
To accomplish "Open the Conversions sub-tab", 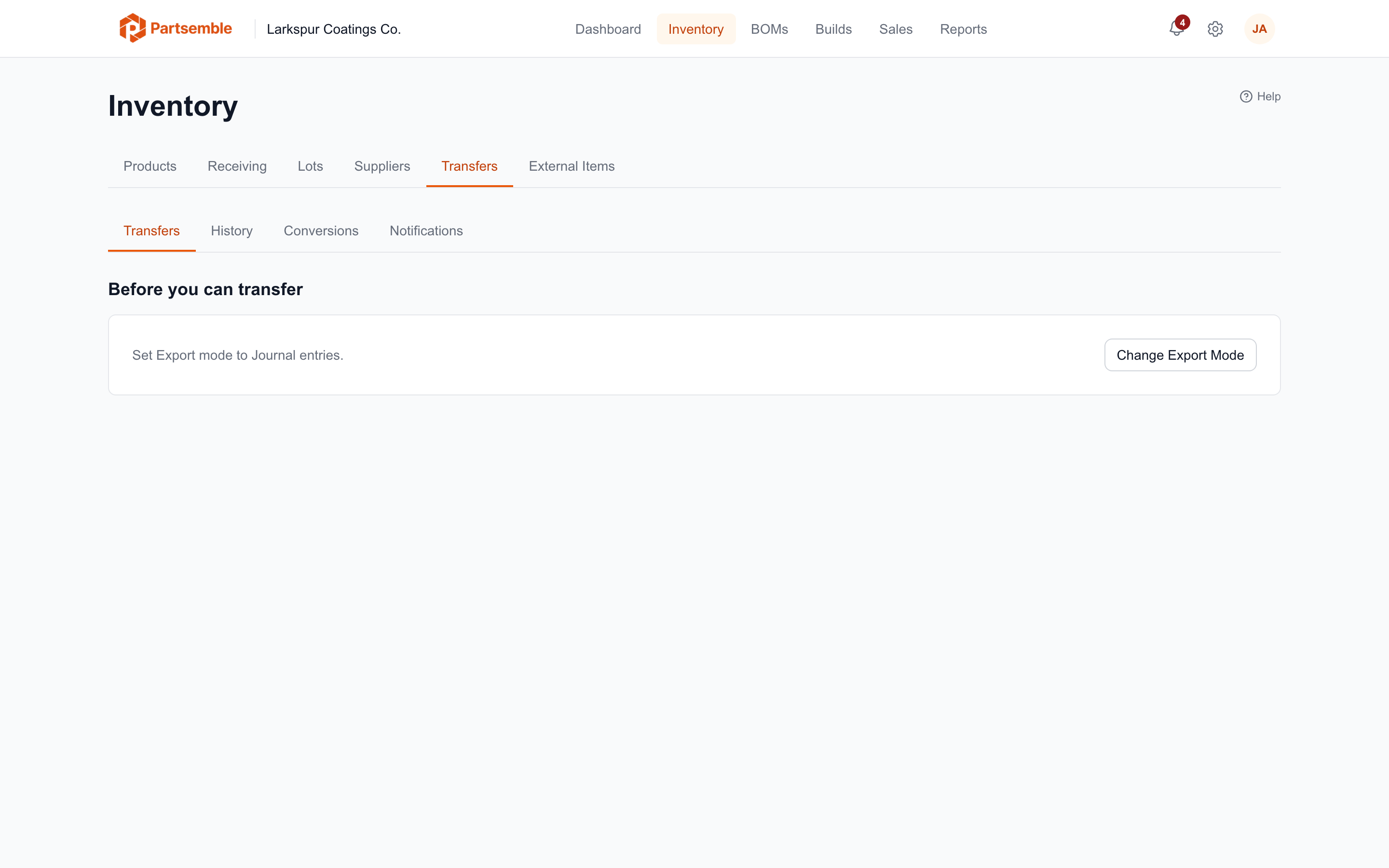I will click(321, 231).
